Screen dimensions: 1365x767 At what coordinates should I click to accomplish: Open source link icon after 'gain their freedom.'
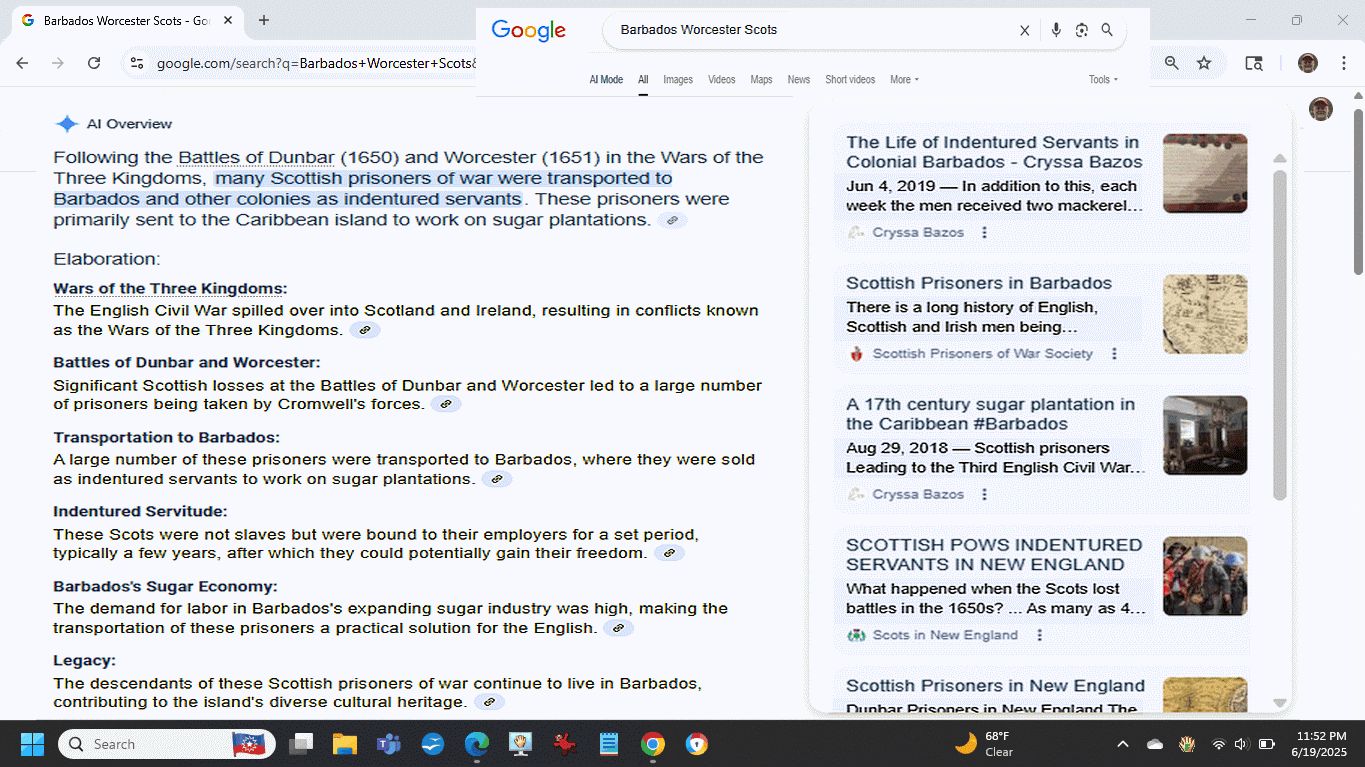(x=669, y=553)
